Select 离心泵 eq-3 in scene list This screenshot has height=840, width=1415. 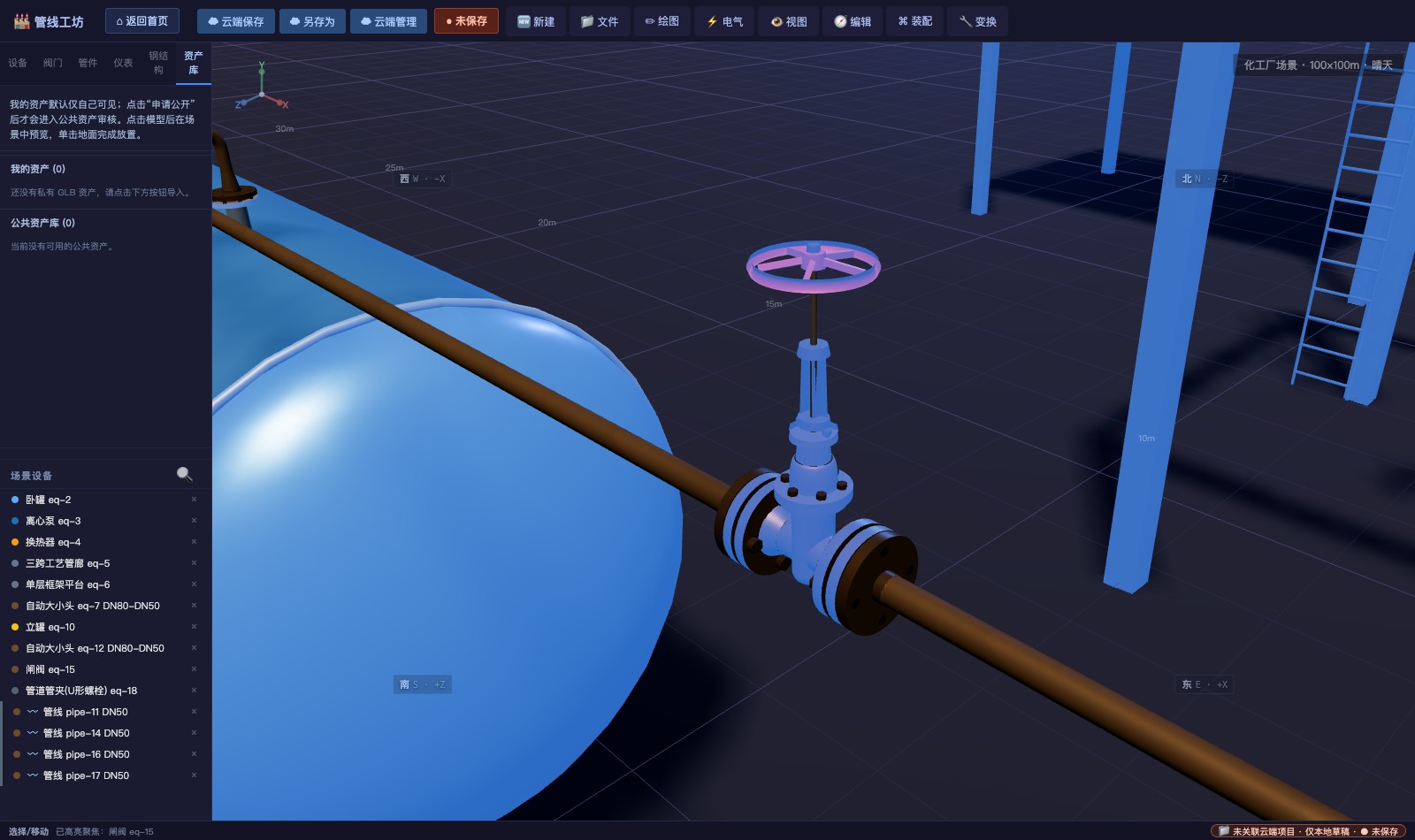click(105, 521)
